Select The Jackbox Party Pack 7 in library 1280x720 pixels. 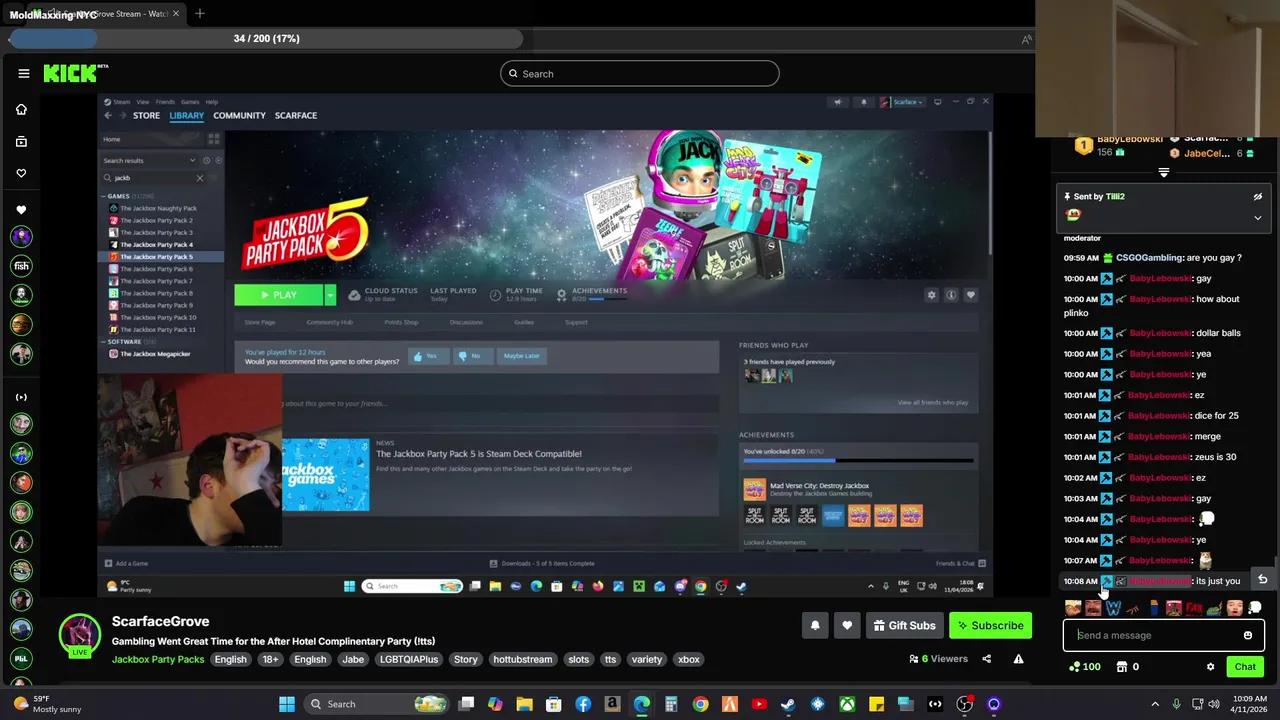pyautogui.click(x=157, y=281)
